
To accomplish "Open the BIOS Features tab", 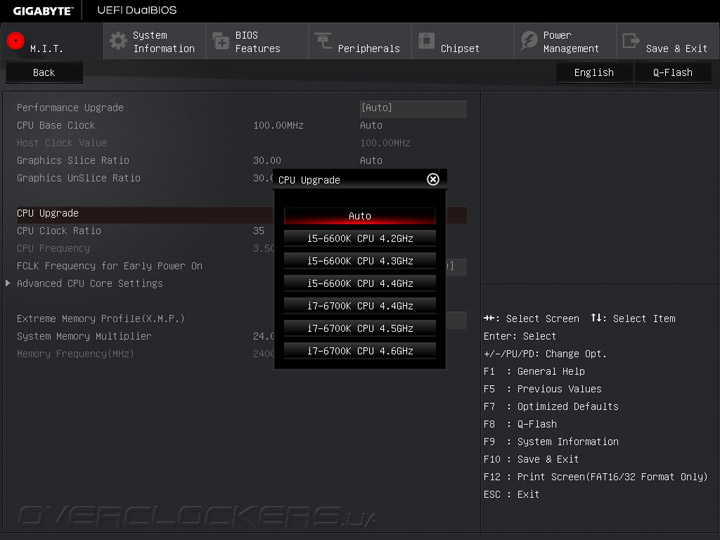I will (257, 41).
